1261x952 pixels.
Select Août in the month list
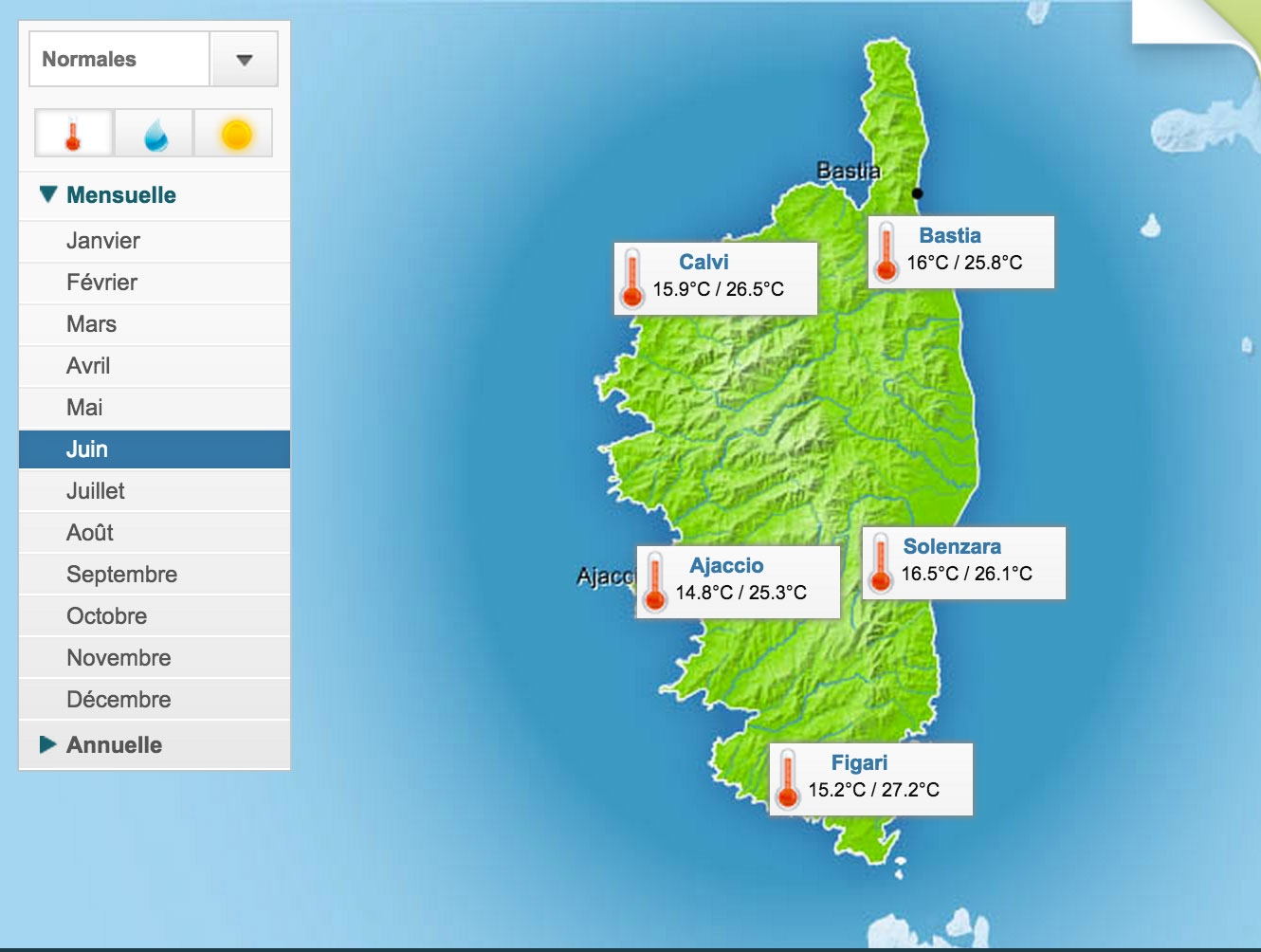(155, 533)
